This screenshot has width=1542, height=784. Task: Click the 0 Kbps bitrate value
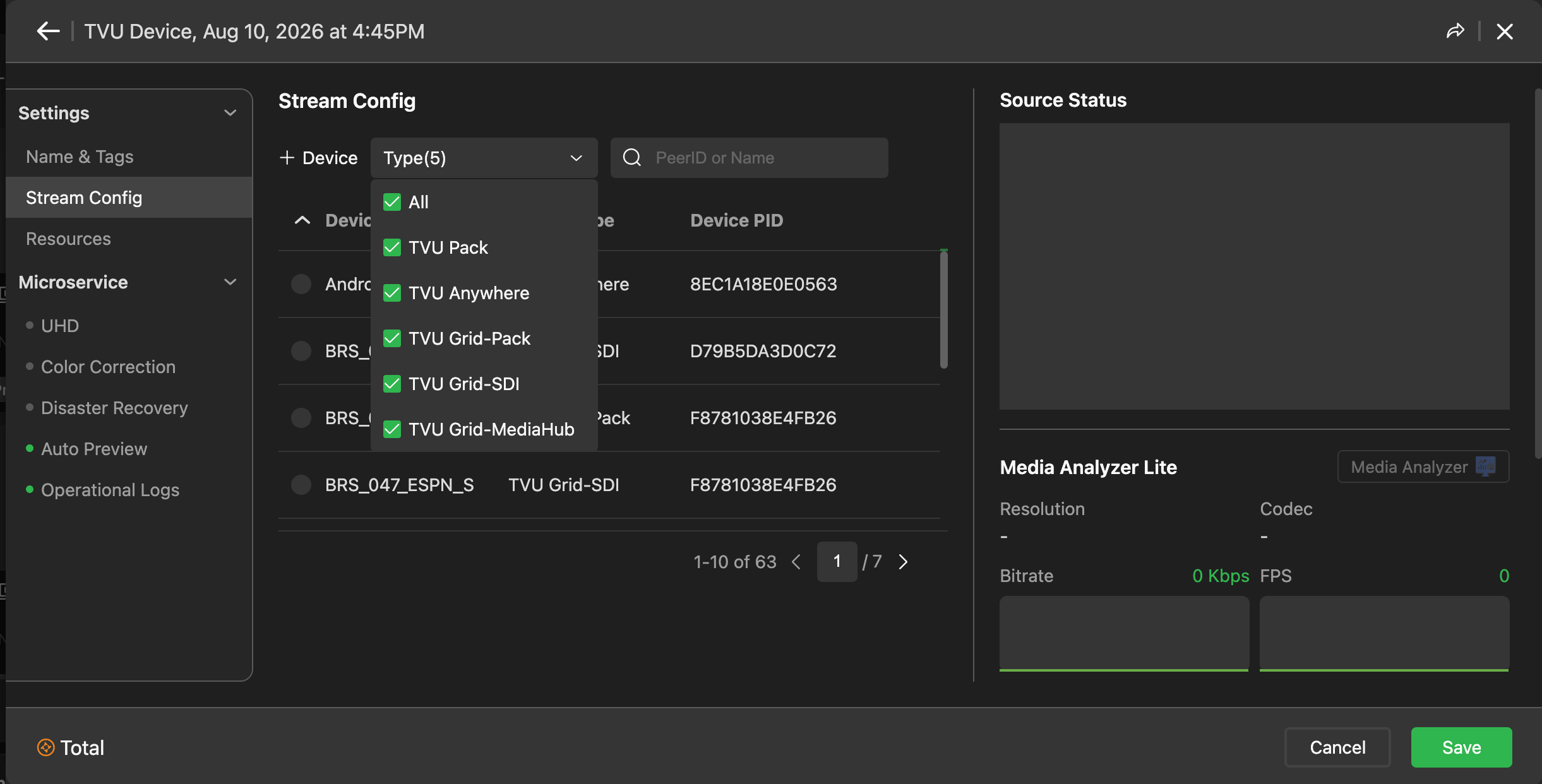point(1220,576)
